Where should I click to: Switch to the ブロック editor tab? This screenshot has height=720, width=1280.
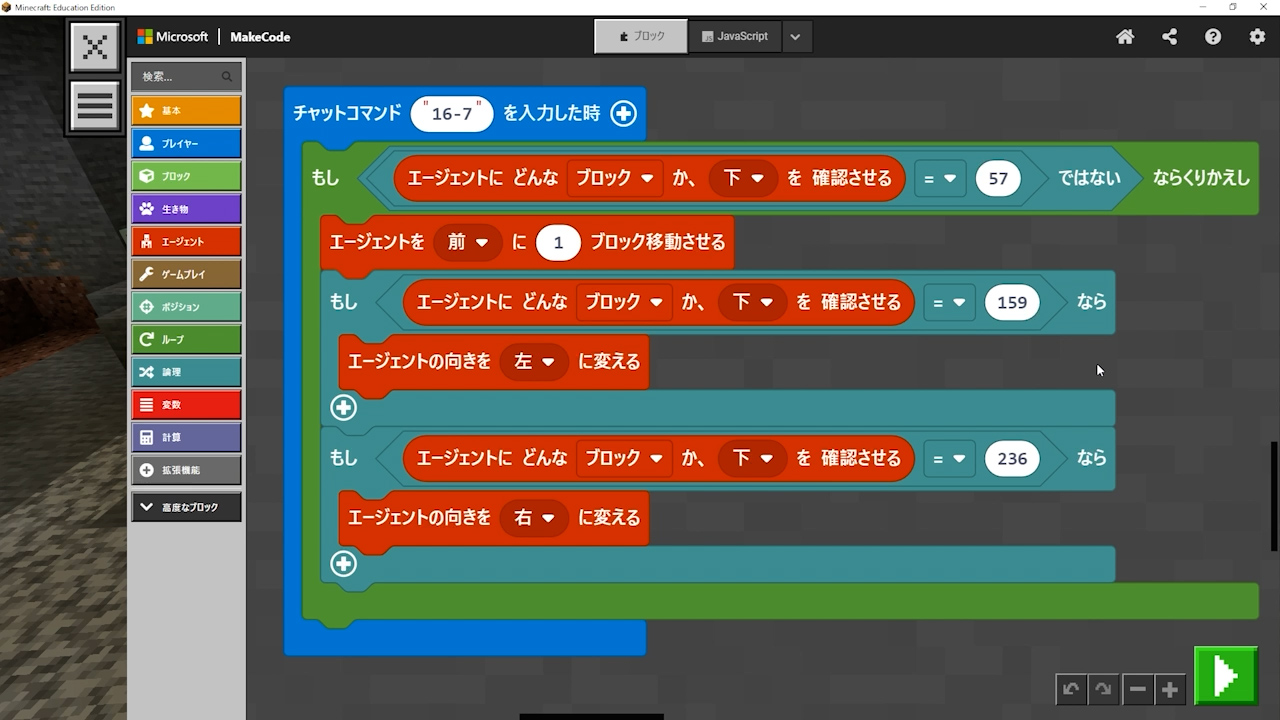[641, 36]
